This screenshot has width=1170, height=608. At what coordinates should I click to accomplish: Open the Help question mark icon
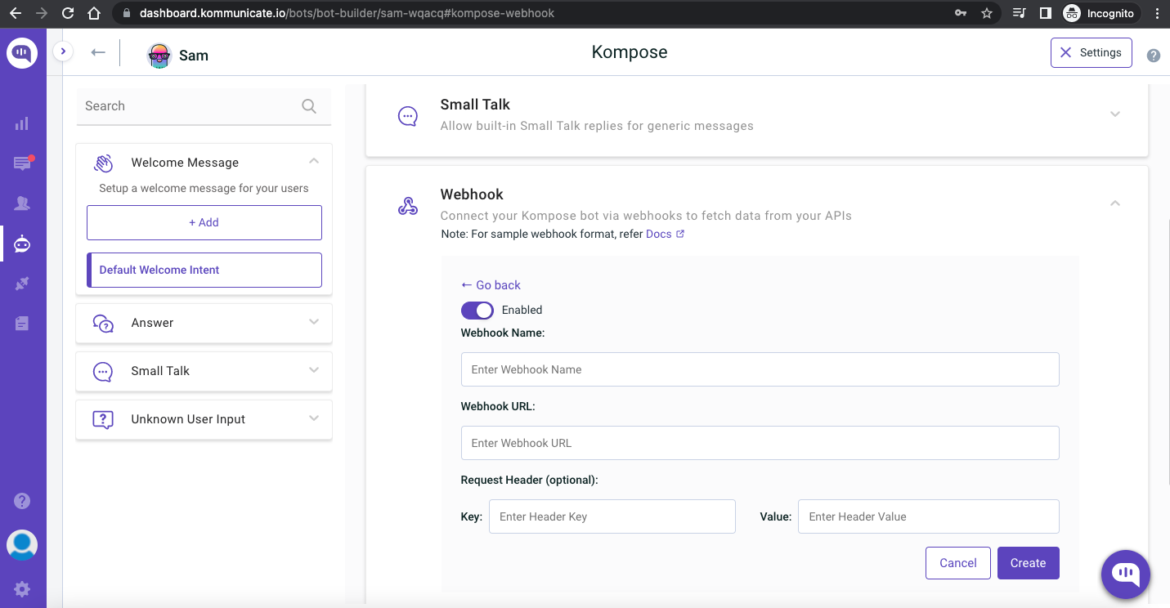pos(22,500)
